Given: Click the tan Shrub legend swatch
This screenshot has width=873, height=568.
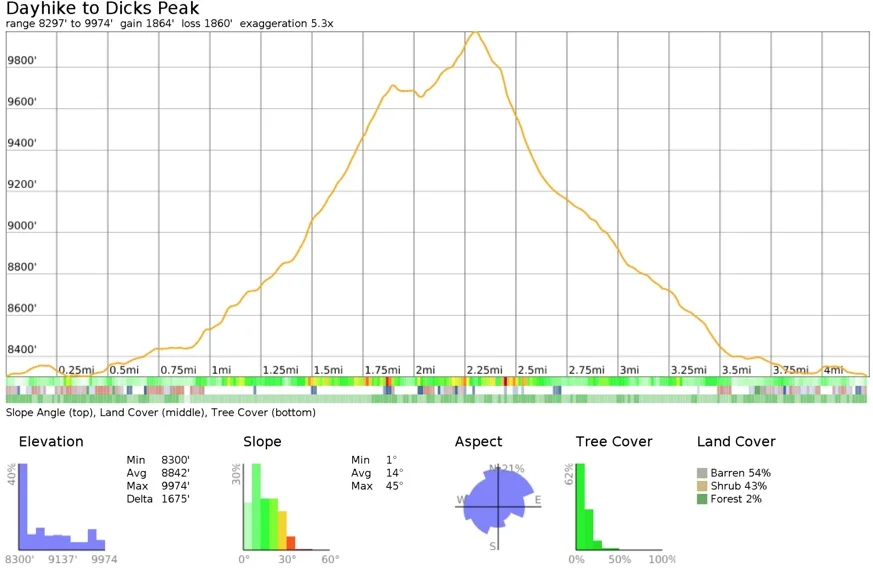Looking at the screenshot, I should 702,486.
